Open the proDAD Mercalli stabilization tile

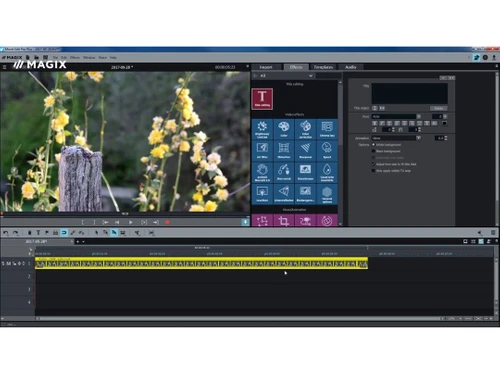[262, 172]
